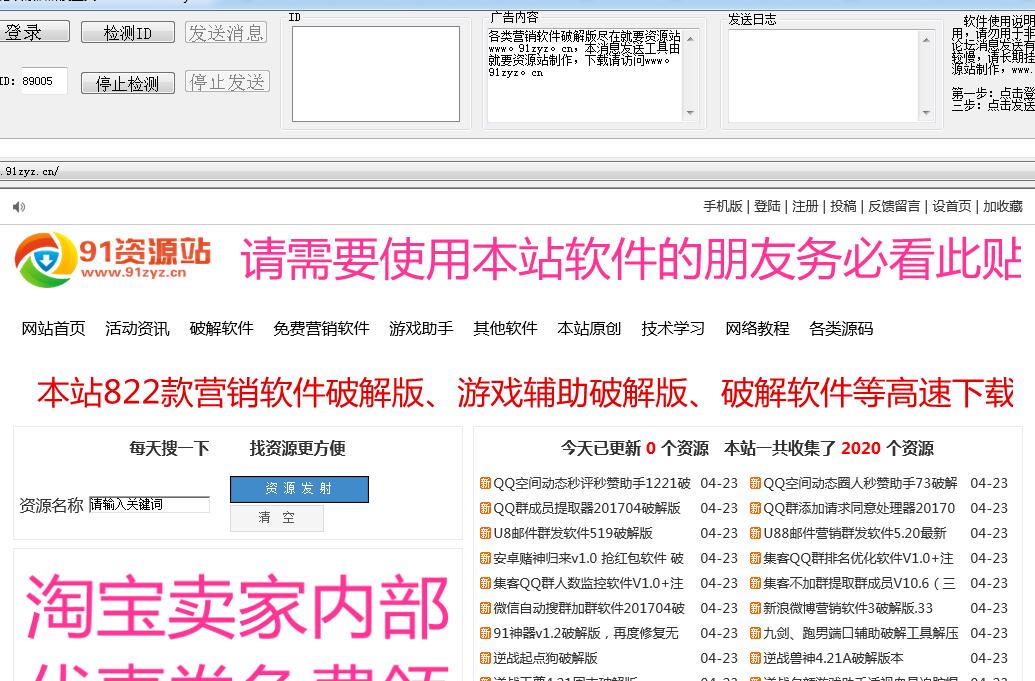Click inside the 发送日志 log box
This screenshot has height=681, width=1035.
[x=823, y=75]
